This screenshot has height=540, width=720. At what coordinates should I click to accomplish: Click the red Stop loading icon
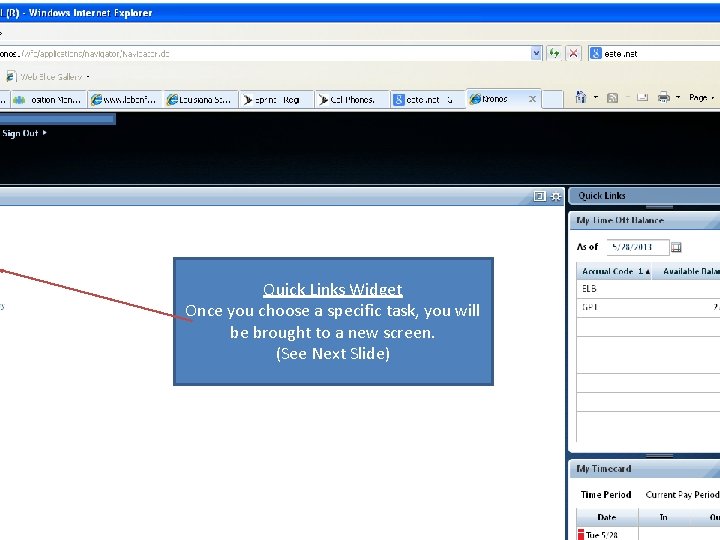click(x=573, y=54)
